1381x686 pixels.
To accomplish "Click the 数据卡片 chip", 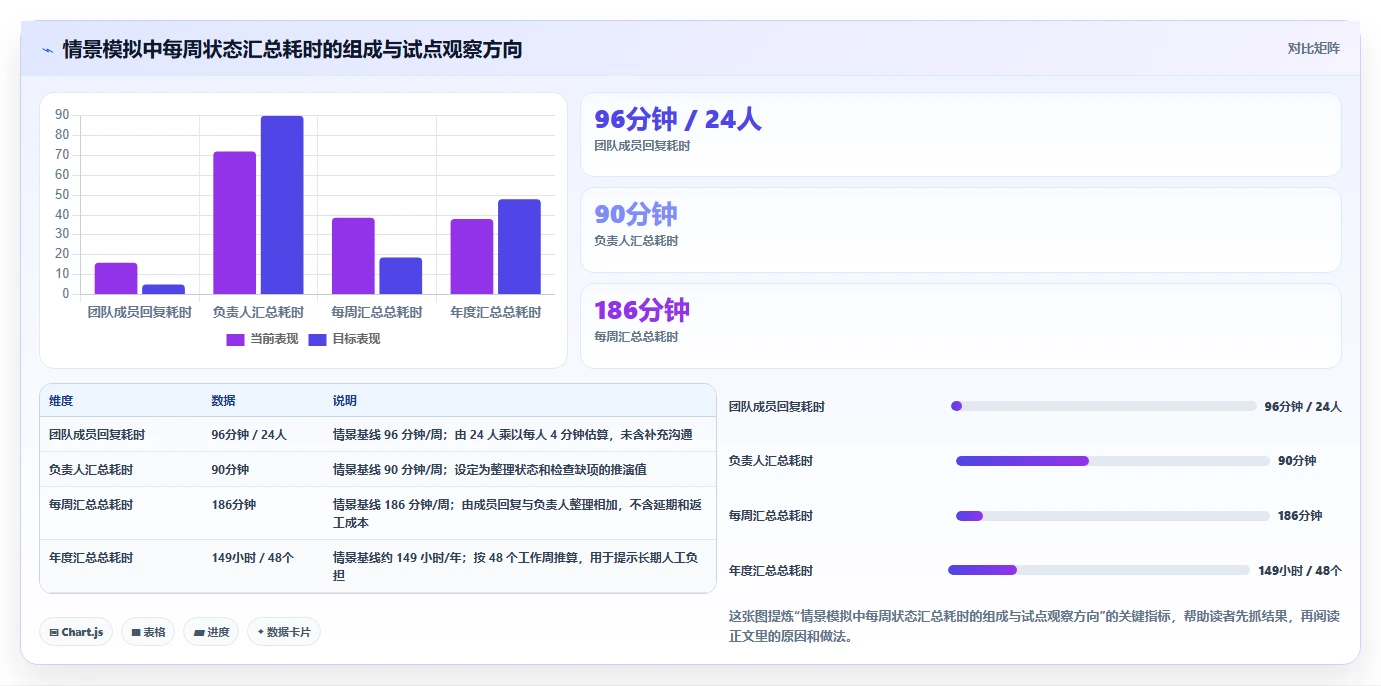I will pos(284,632).
